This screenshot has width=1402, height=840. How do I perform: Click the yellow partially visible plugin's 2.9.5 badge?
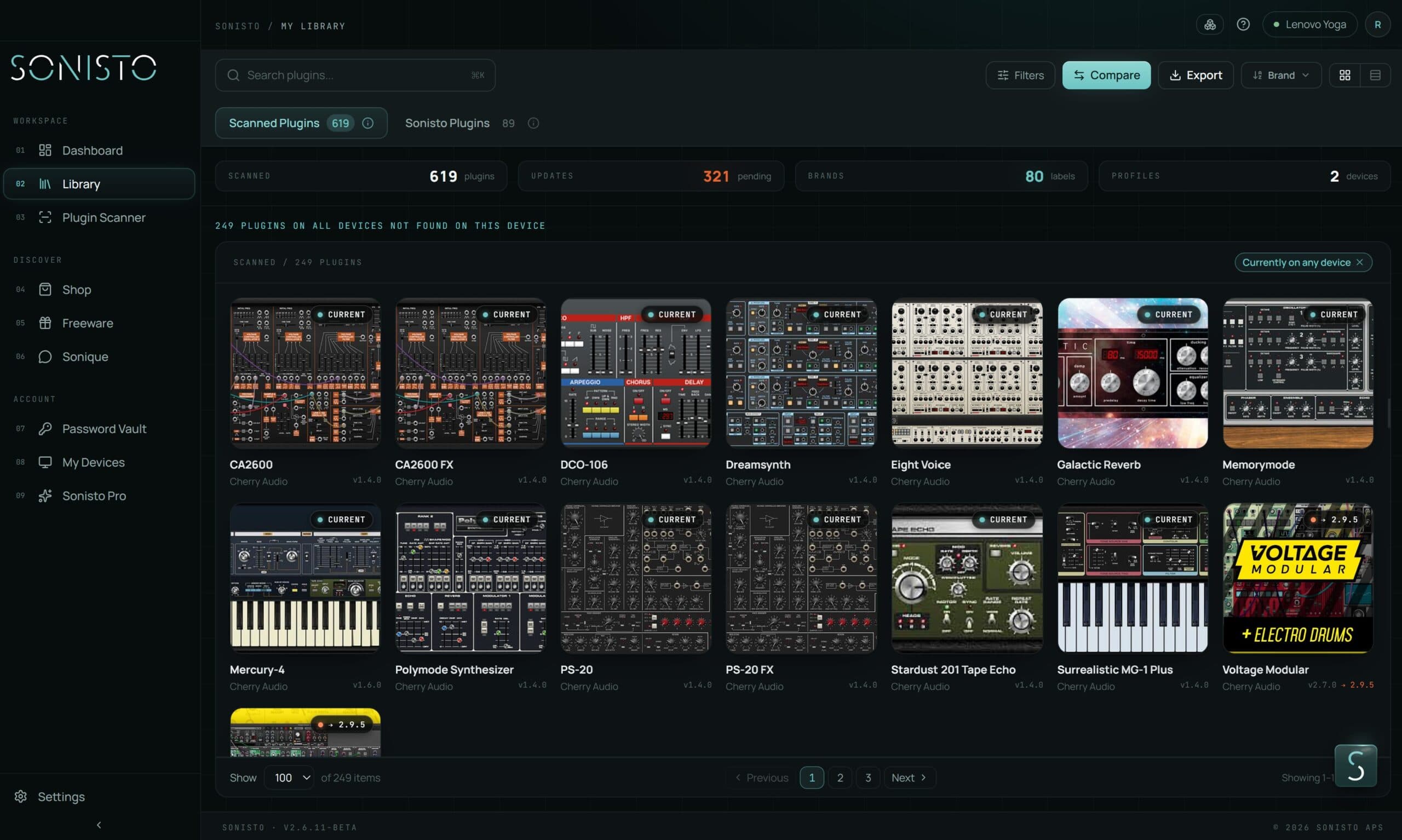342,724
